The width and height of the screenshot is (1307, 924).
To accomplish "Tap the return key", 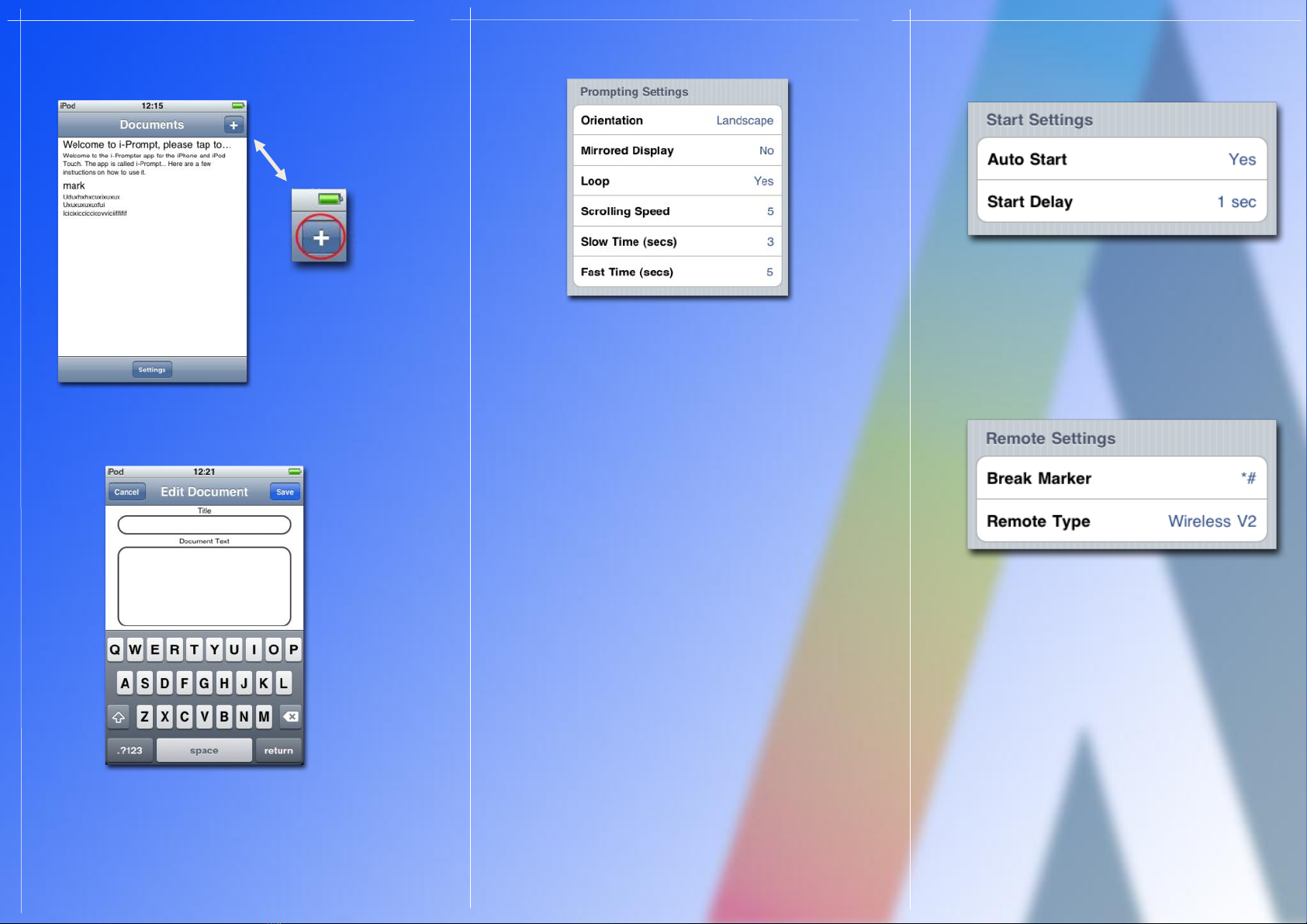I will tap(278, 750).
